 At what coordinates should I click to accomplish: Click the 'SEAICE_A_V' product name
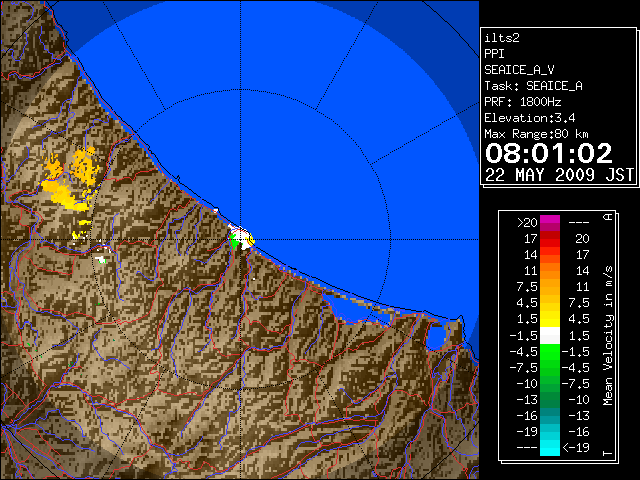pos(519,70)
